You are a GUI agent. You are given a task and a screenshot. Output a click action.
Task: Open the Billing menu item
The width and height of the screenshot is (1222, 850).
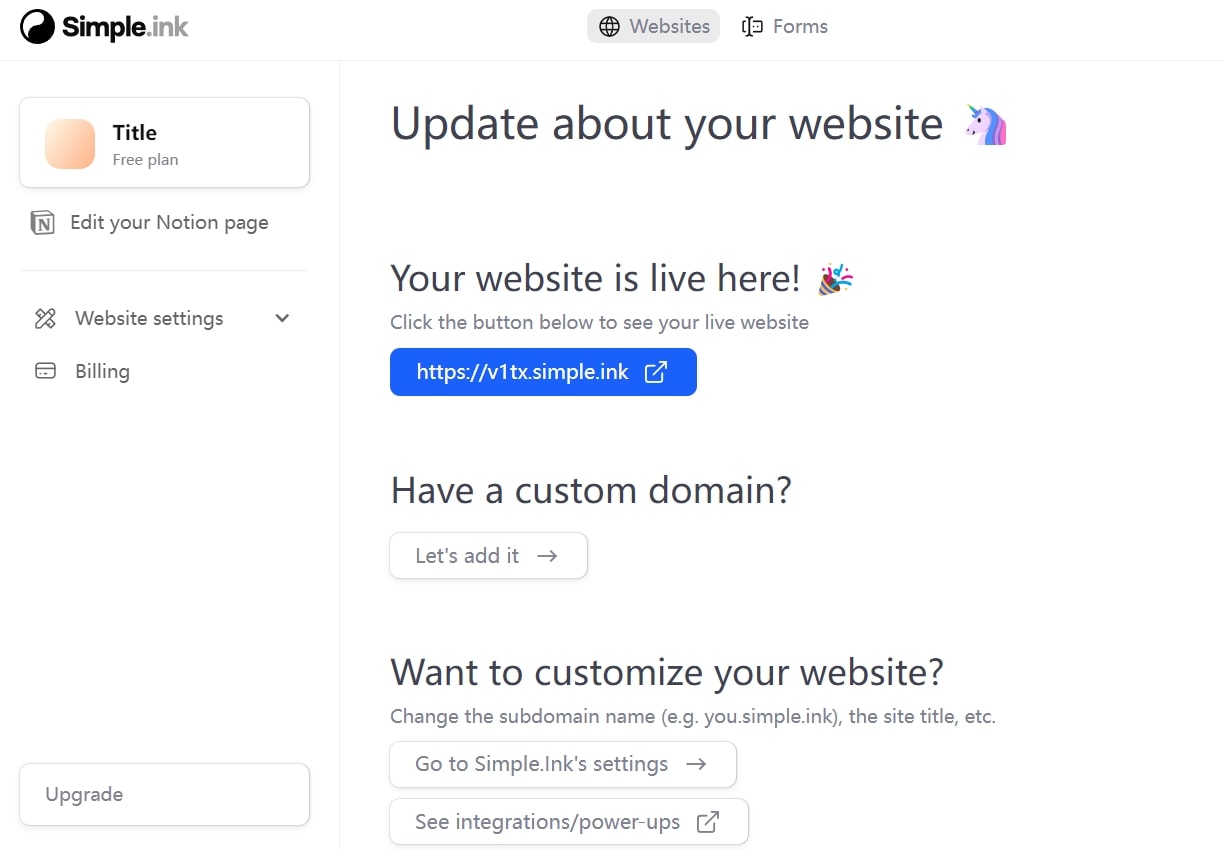pos(102,372)
